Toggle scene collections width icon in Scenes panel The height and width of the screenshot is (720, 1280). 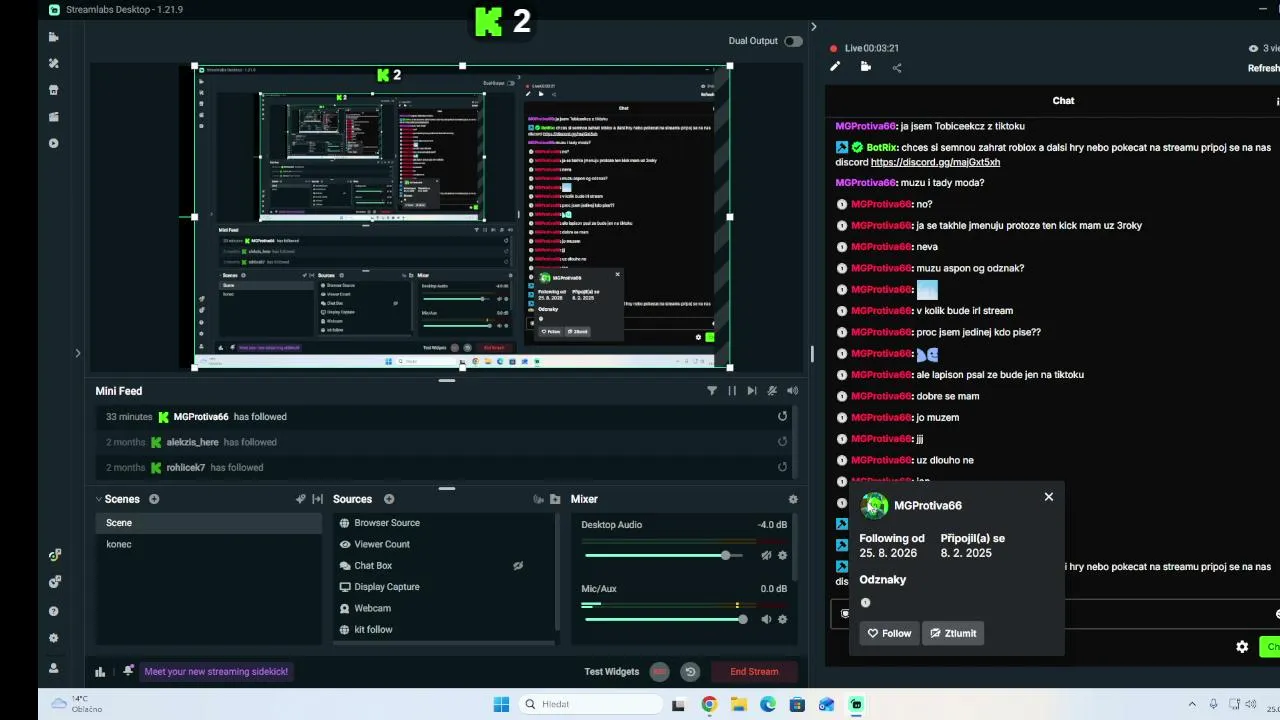click(317, 499)
